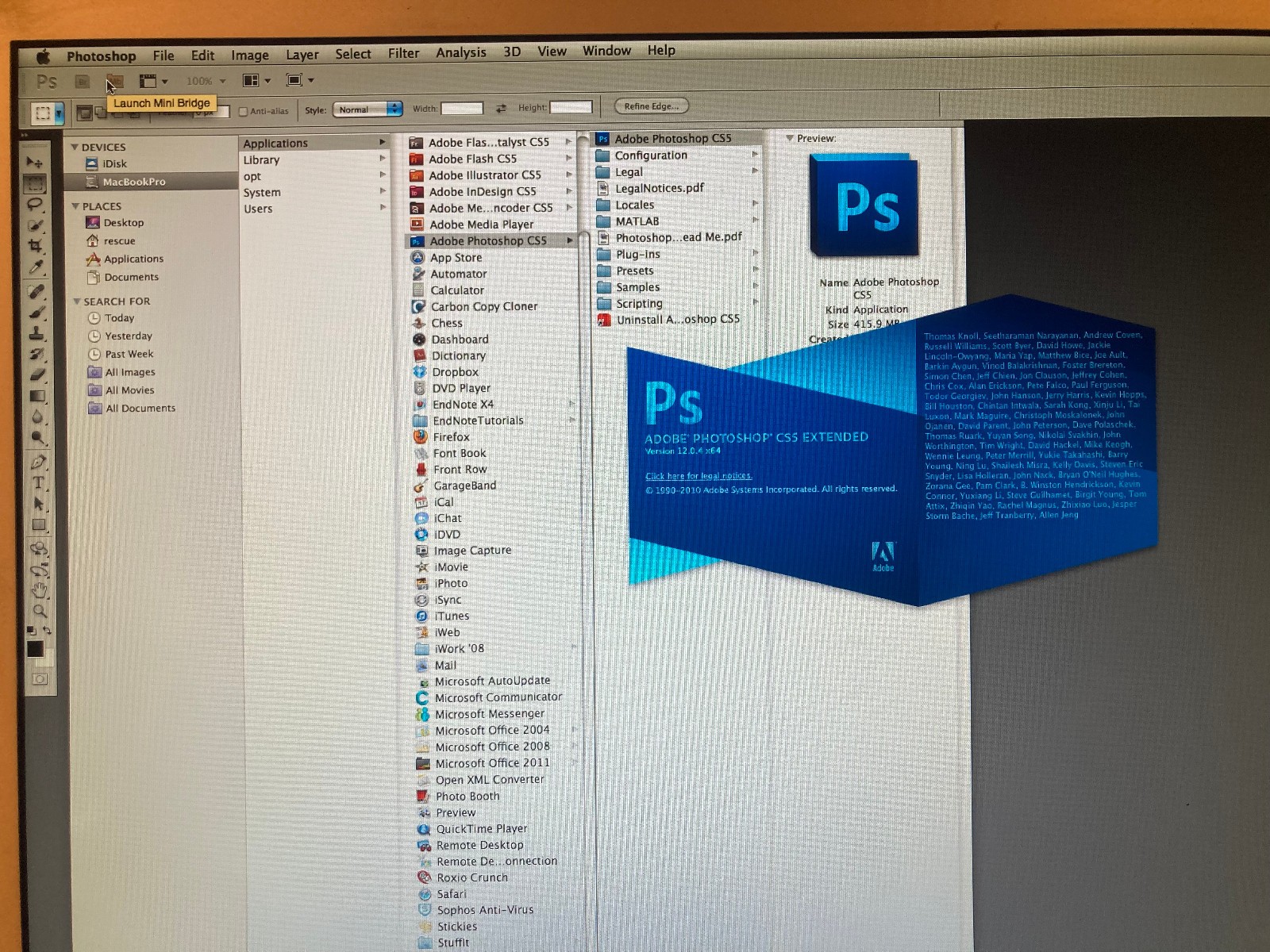This screenshot has width=1270, height=952.
Task: Select the History Brush tool
Action: coord(37,354)
